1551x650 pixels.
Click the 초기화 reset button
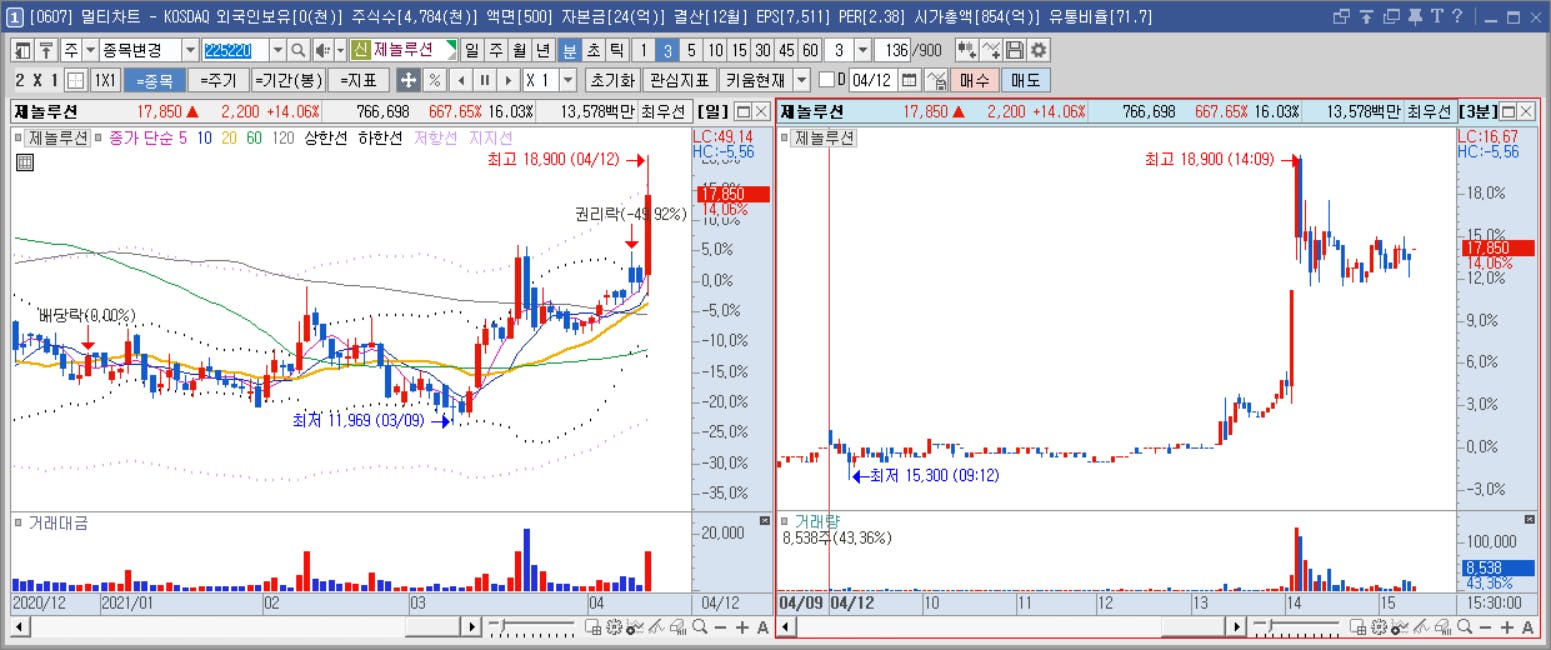(x=611, y=80)
